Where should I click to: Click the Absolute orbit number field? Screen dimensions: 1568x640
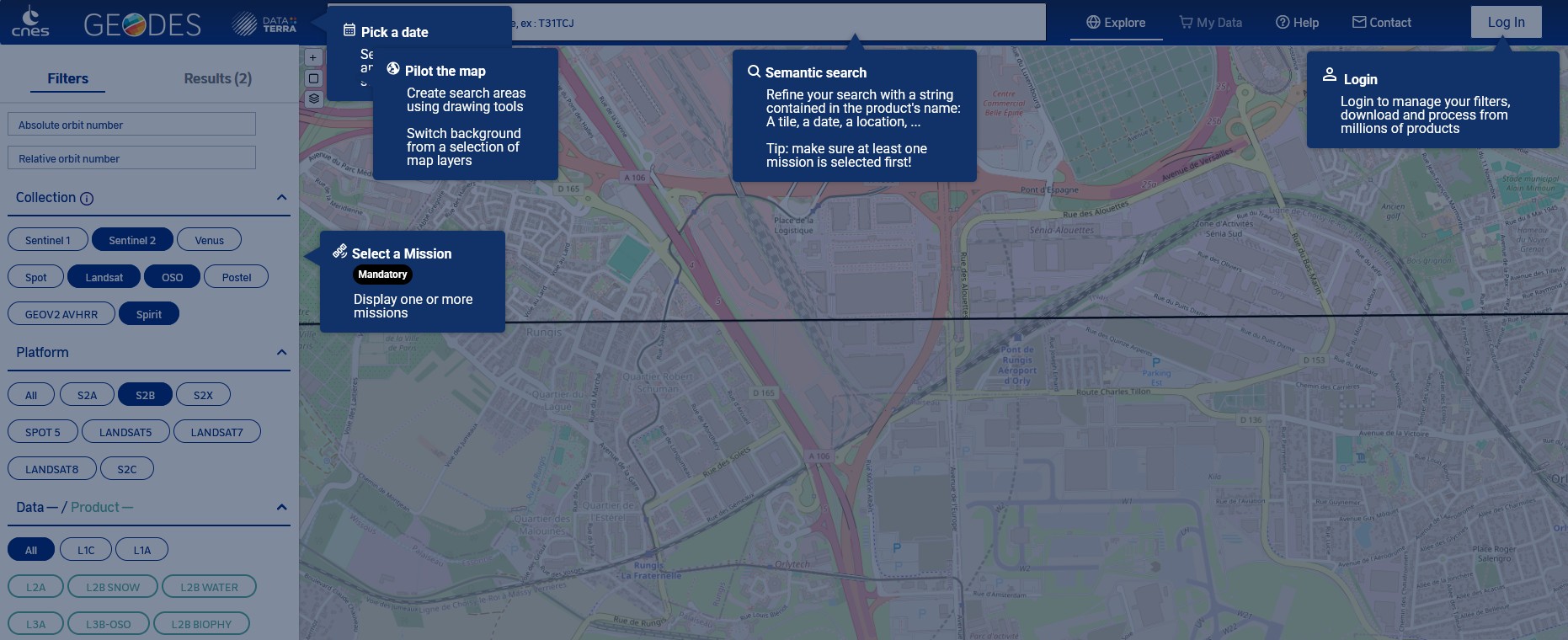click(131, 125)
